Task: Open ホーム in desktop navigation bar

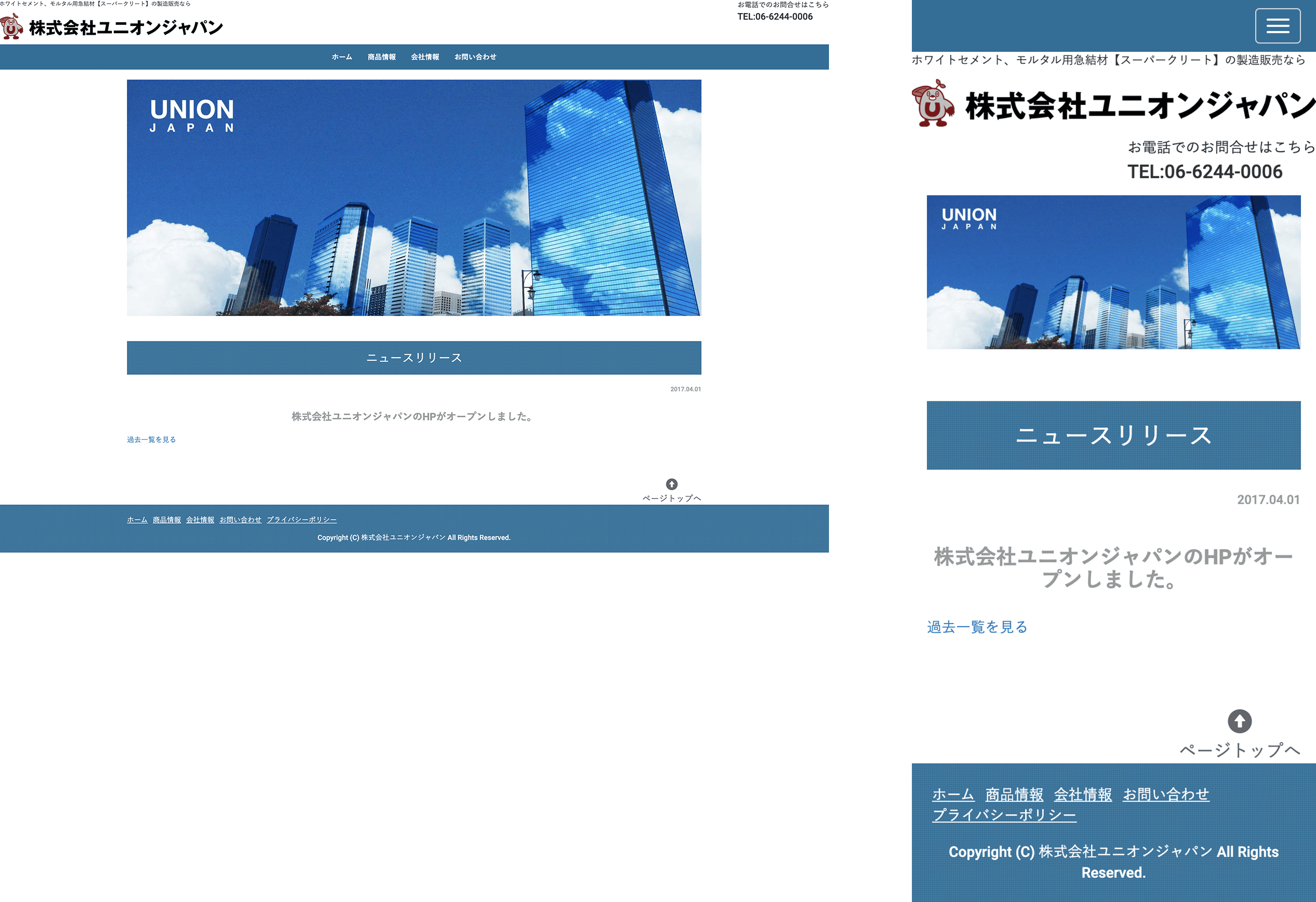Action: [x=341, y=57]
